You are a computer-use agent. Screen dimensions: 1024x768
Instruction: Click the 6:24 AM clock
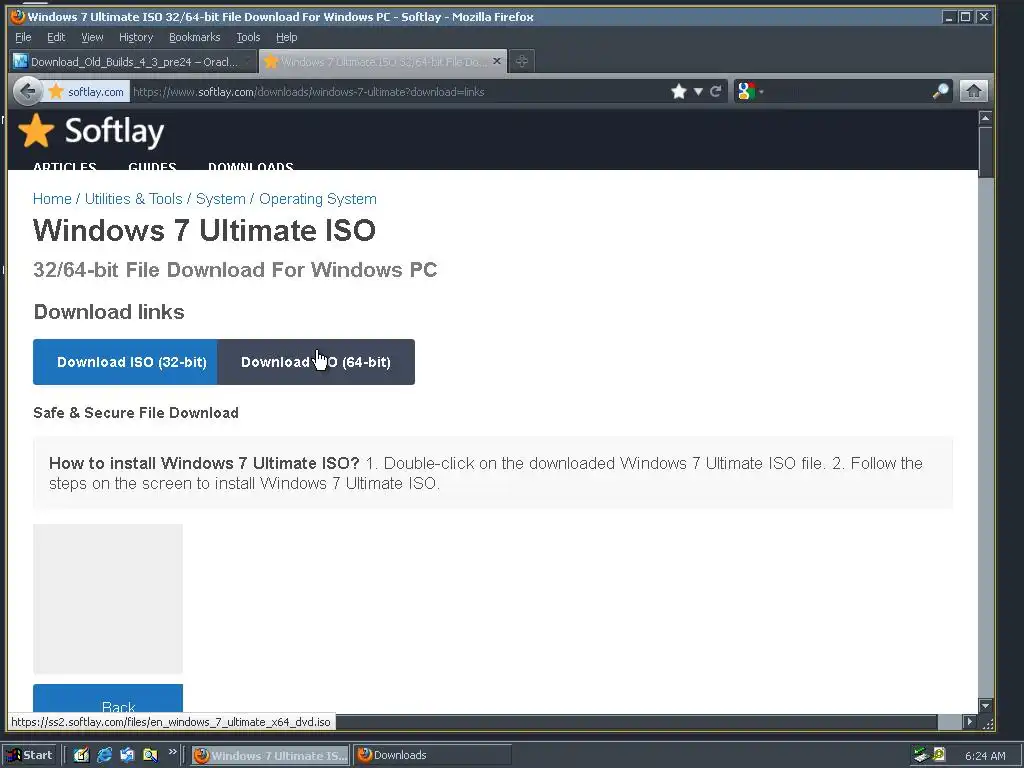pyautogui.click(x=985, y=756)
